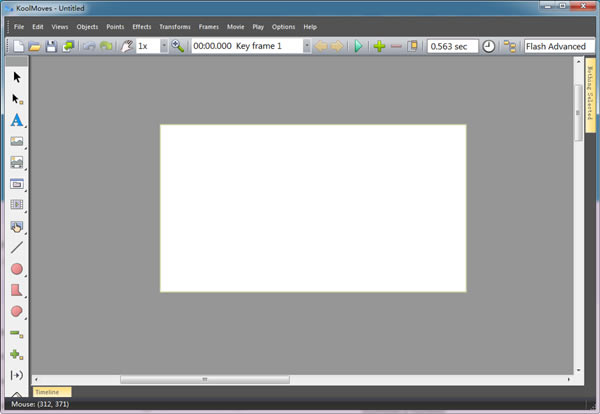Screen dimensions: 600x414
Task: Click the 0.563 sec duration field
Action: coord(452,46)
